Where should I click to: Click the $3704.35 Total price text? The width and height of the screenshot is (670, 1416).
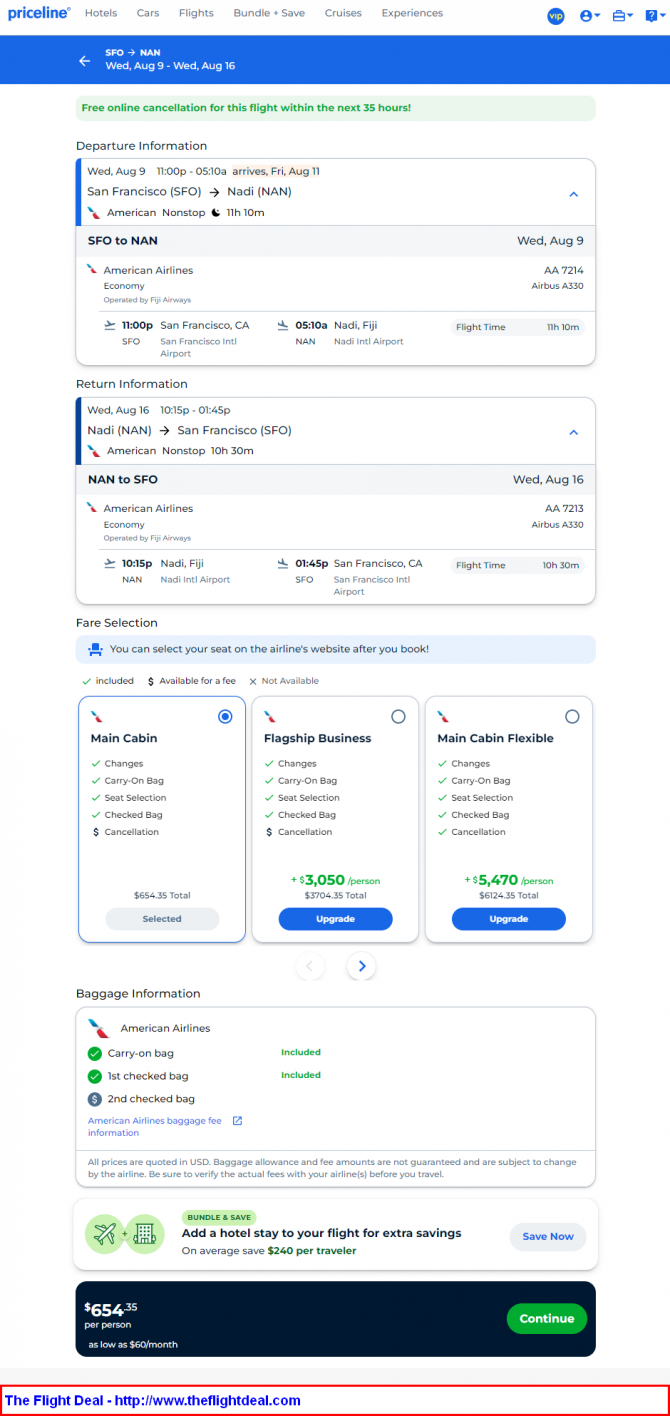tap(335, 896)
